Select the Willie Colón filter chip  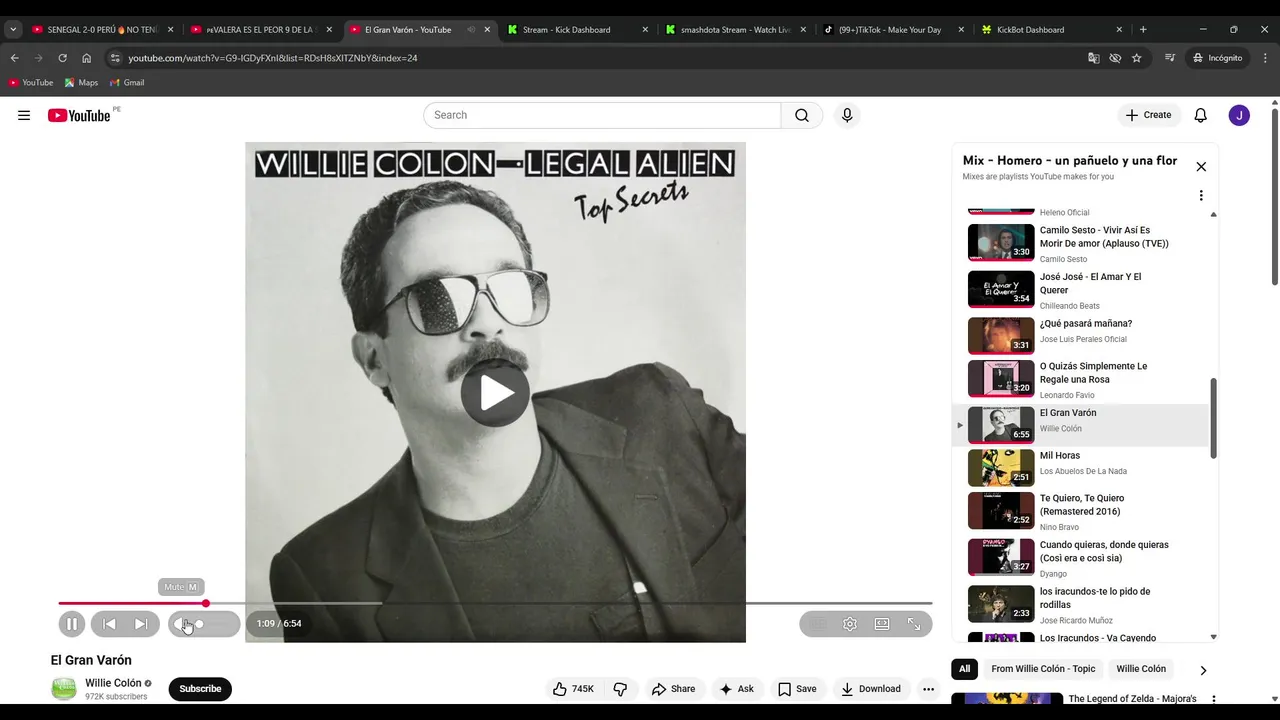click(x=1141, y=669)
